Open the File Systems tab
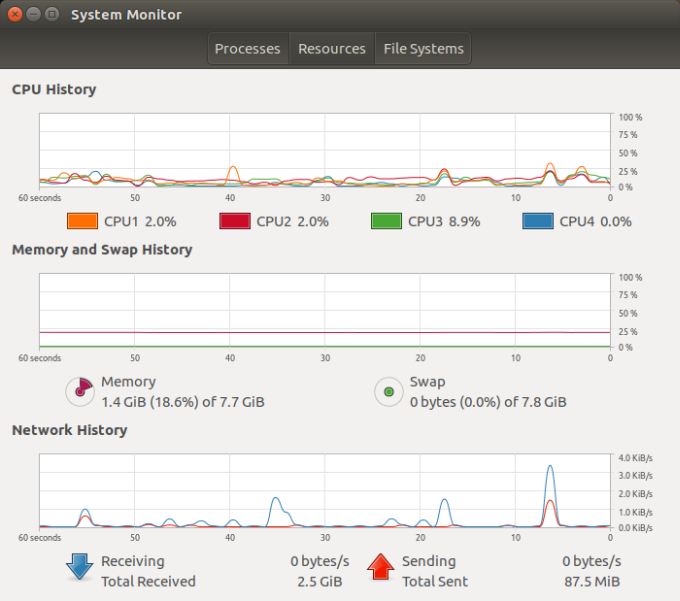 (423, 49)
